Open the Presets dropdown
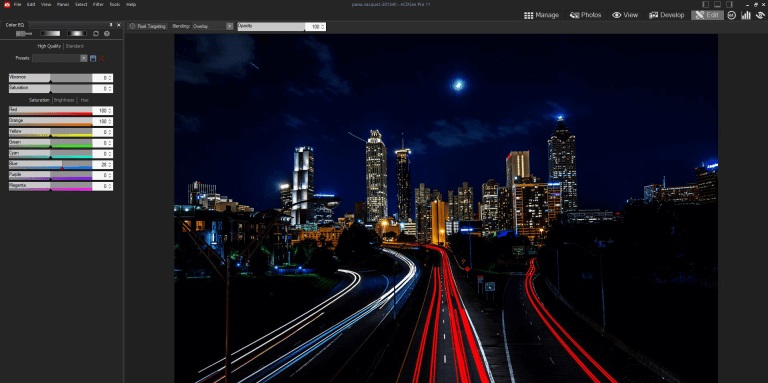 point(60,58)
